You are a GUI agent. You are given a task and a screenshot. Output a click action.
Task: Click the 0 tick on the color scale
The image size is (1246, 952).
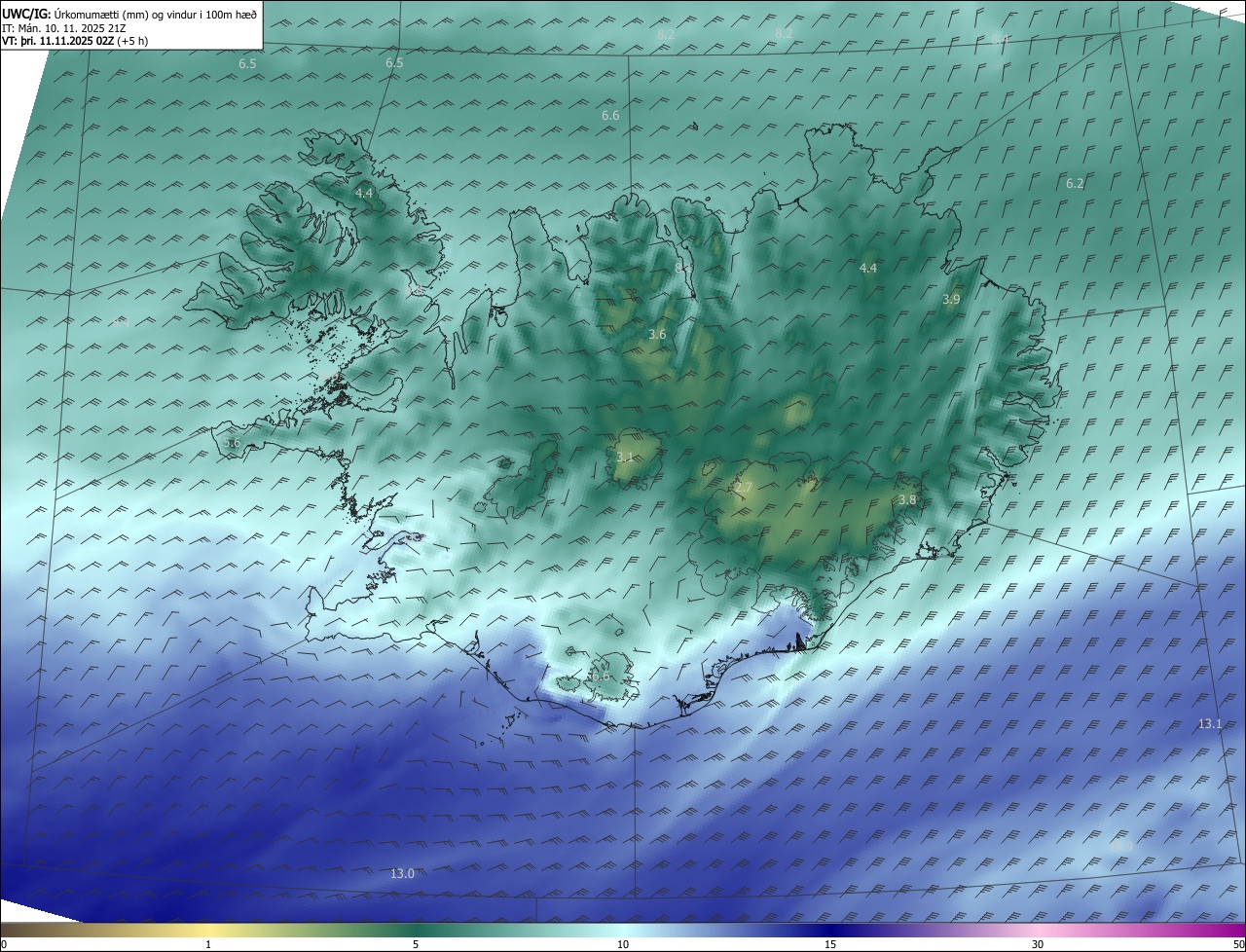(x=4, y=945)
